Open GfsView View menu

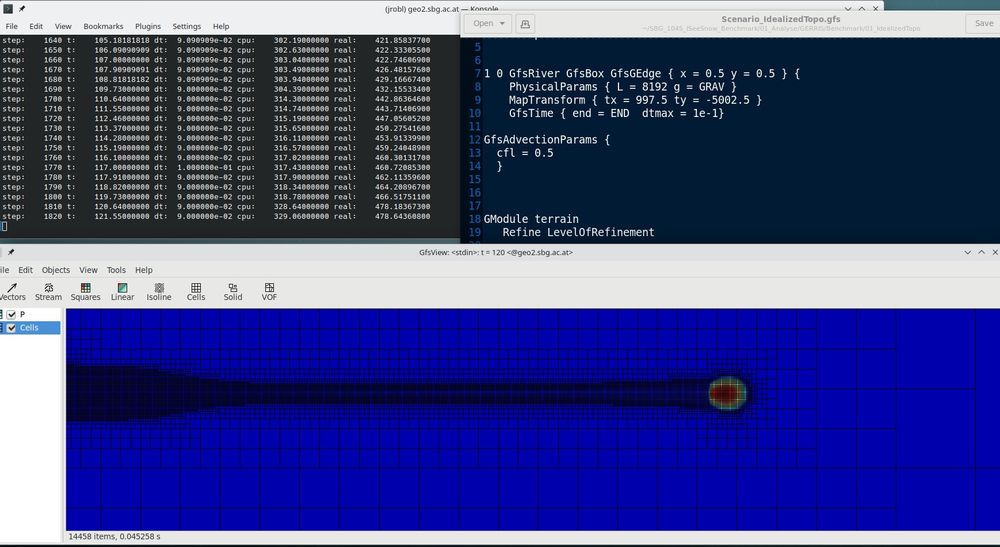pyautogui.click(x=88, y=270)
